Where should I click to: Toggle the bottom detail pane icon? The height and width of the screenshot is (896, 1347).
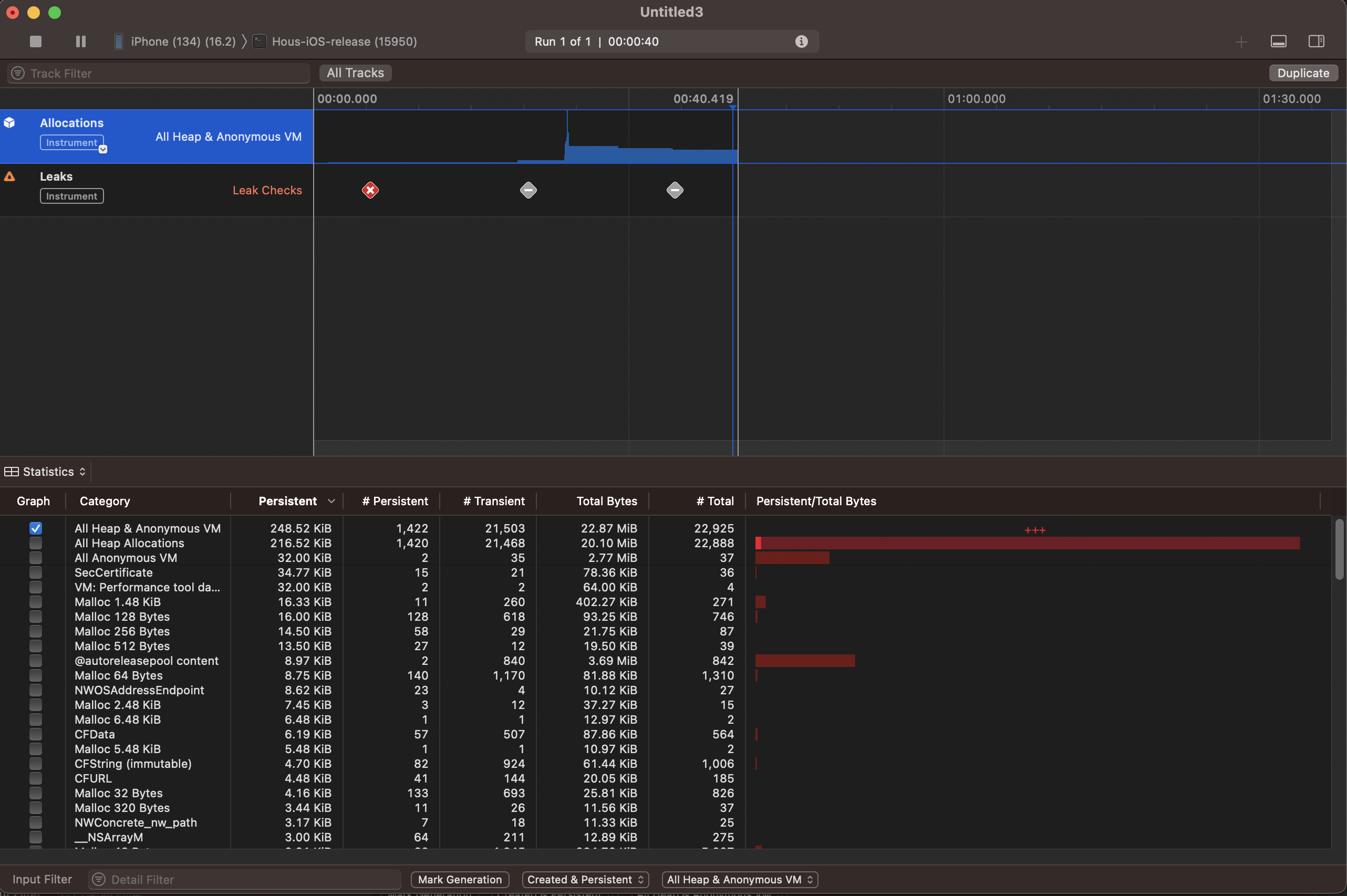coord(1278,41)
